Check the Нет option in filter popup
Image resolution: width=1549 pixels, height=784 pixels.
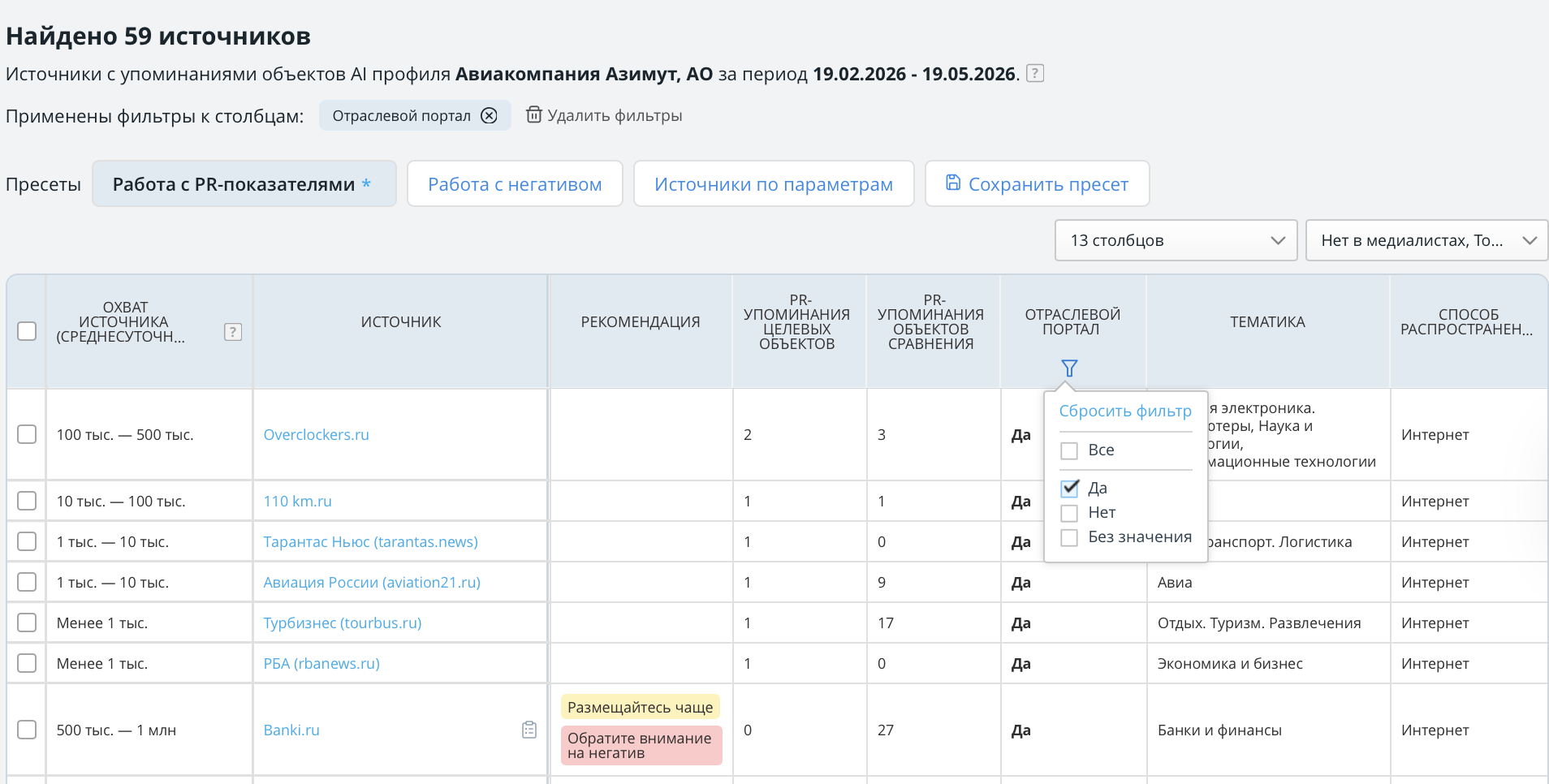point(1069,513)
